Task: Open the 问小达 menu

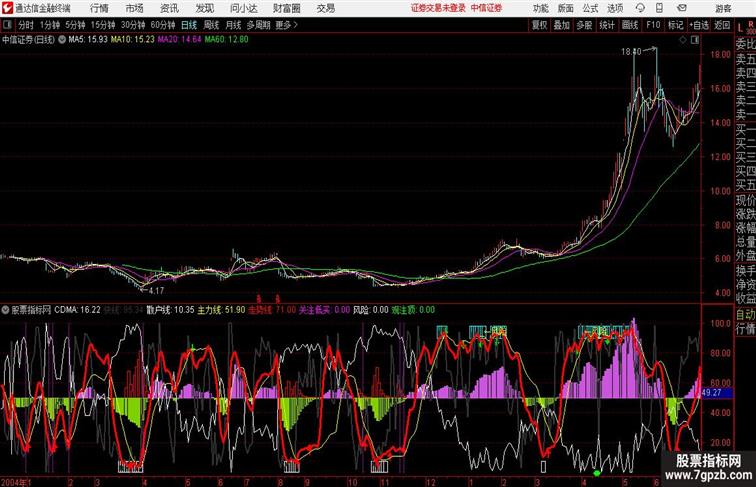Action: (x=243, y=8)
